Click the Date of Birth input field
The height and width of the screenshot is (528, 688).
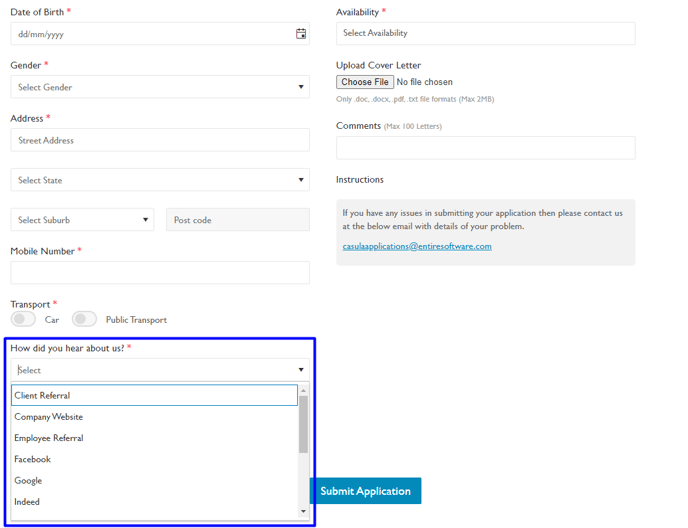pyautogui.click(x=160, y=34)
